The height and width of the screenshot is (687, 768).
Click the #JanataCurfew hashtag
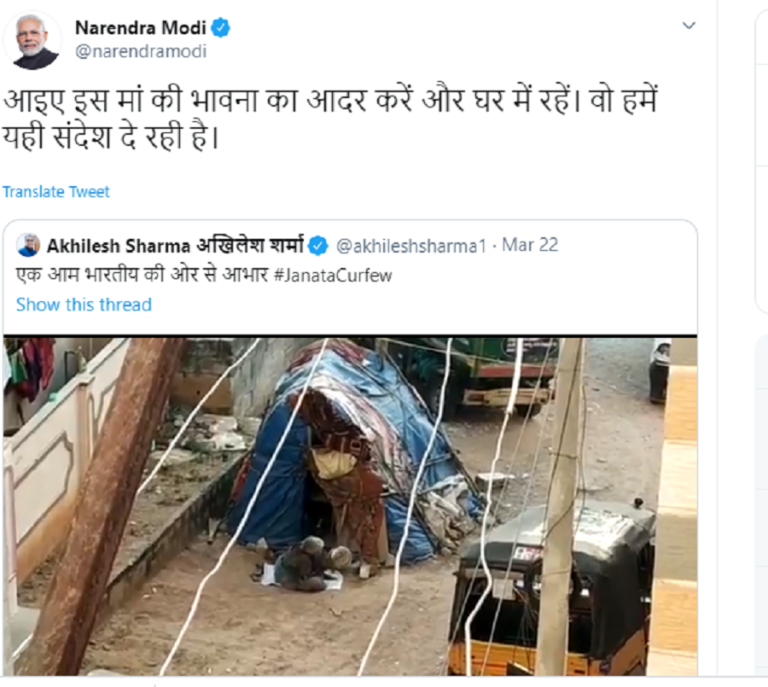338,275
